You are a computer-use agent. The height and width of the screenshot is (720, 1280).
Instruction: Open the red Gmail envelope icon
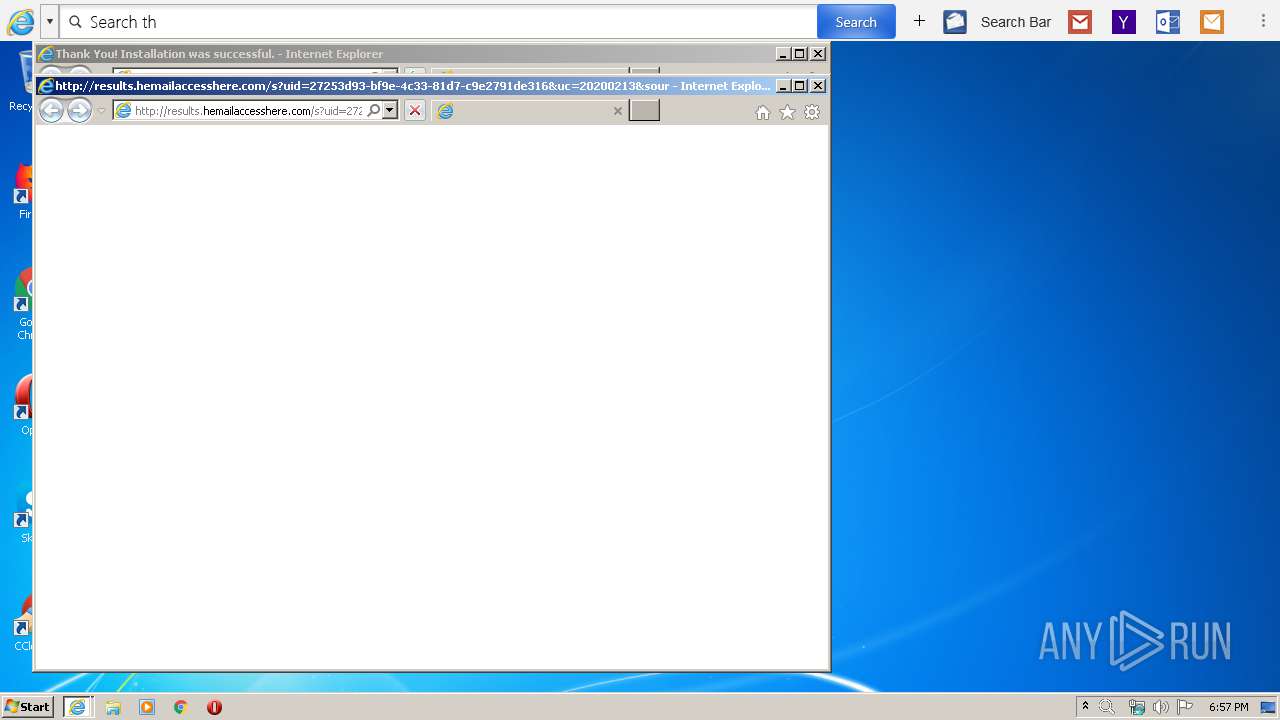pyautogui.click(x=1080, y=22)
